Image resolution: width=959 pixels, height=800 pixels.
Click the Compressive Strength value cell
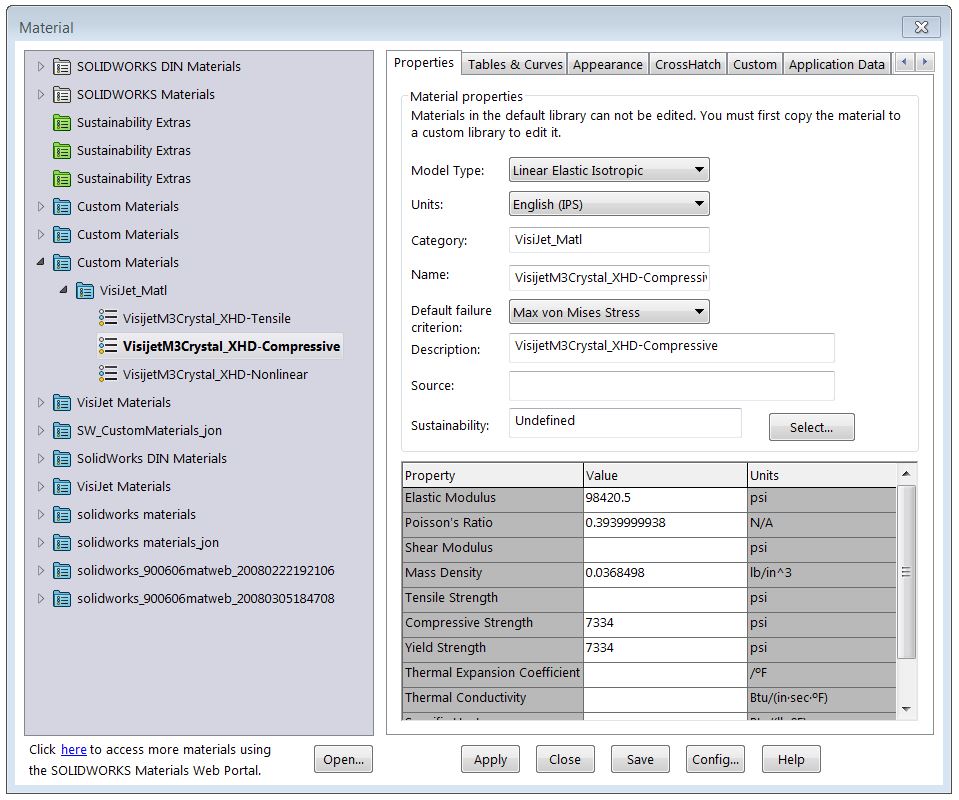click(665, 623)
